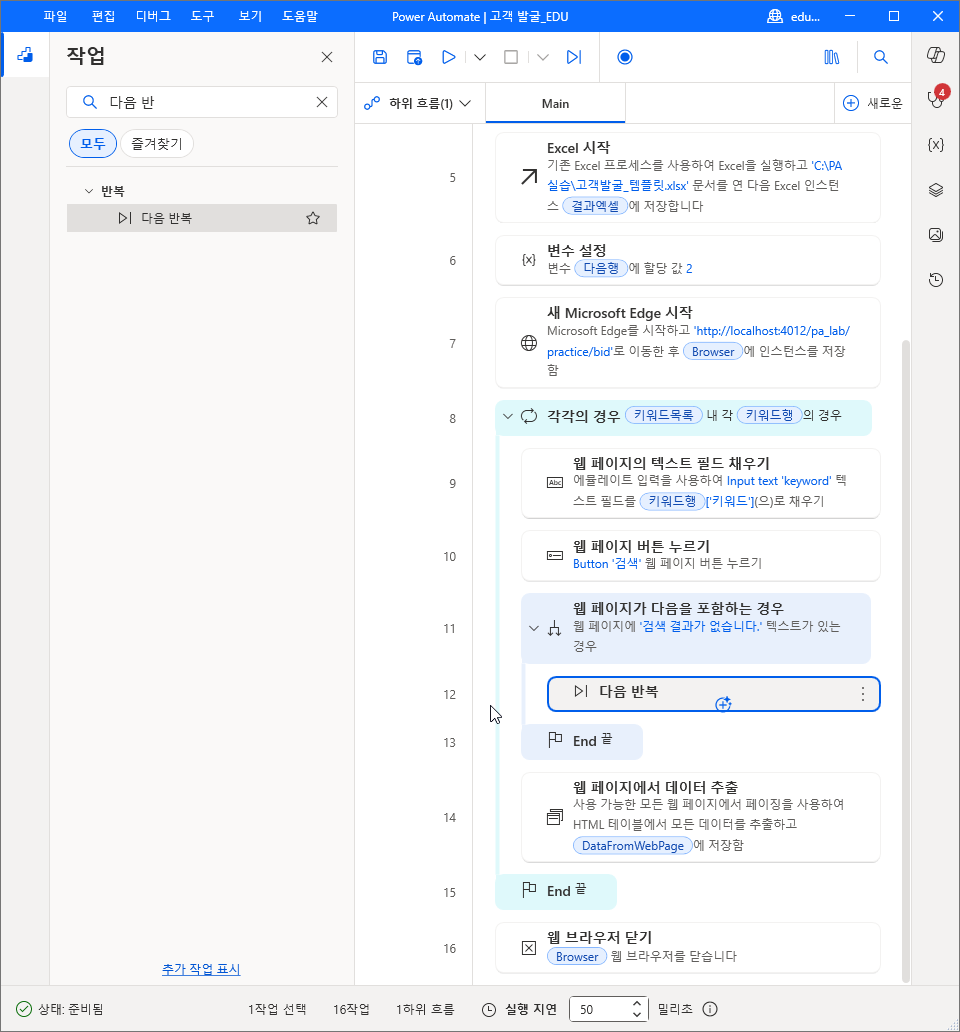960x1032 pixels.
Task: Open the 편집 menu
Action: [x=103, y=16]
